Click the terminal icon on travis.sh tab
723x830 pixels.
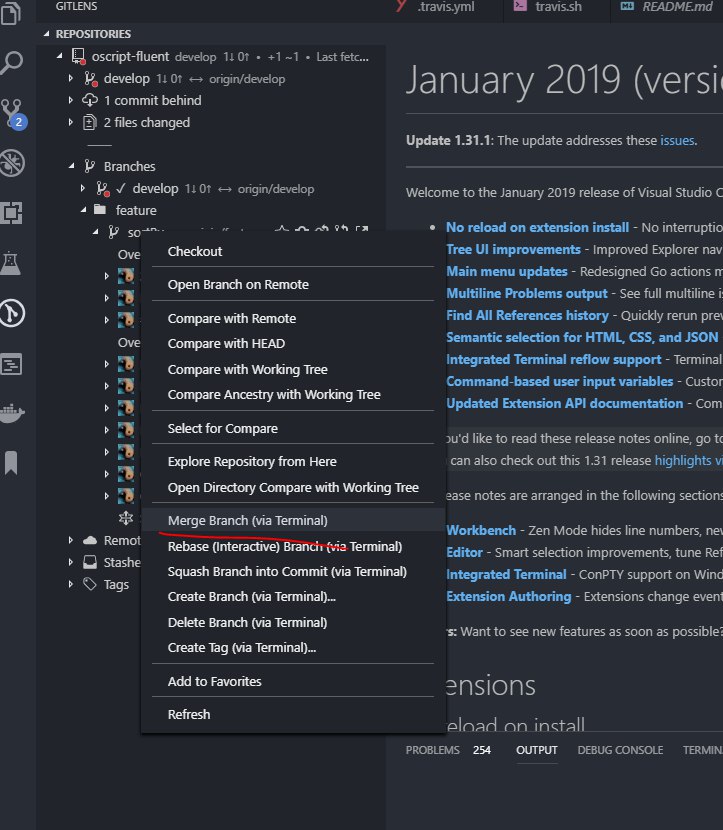point(520,6)
